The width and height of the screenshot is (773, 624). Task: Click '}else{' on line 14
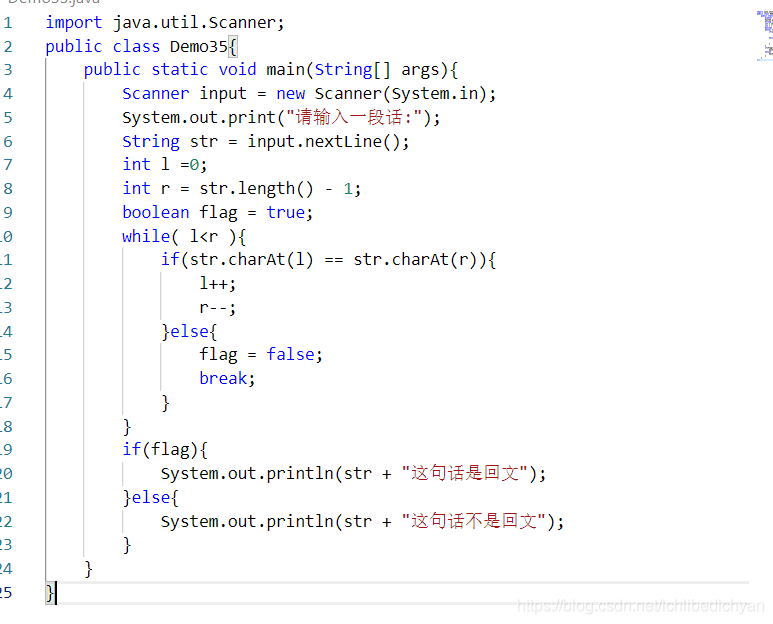pyautogui.click(x=189, y=331)
